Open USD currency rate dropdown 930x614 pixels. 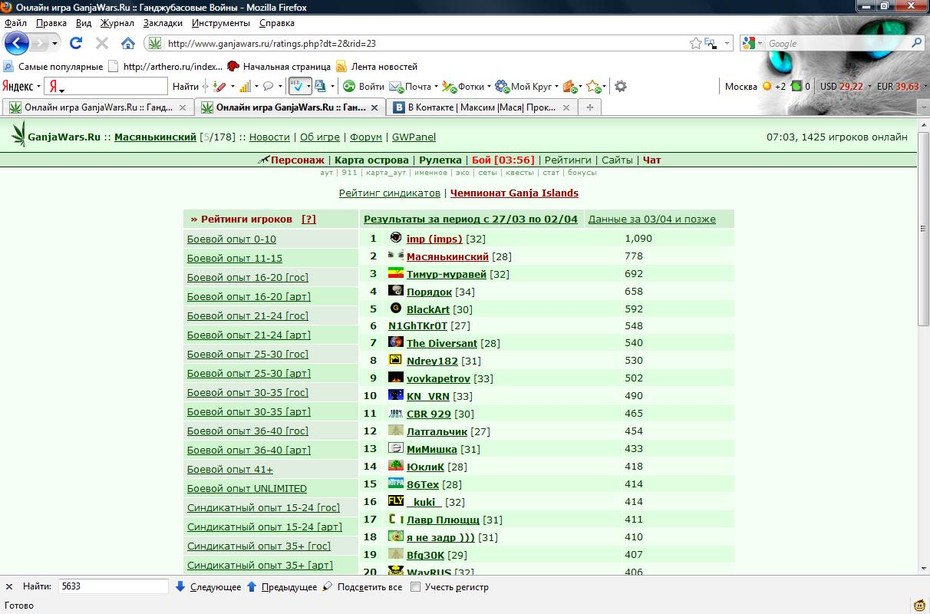tap(869, 87)
